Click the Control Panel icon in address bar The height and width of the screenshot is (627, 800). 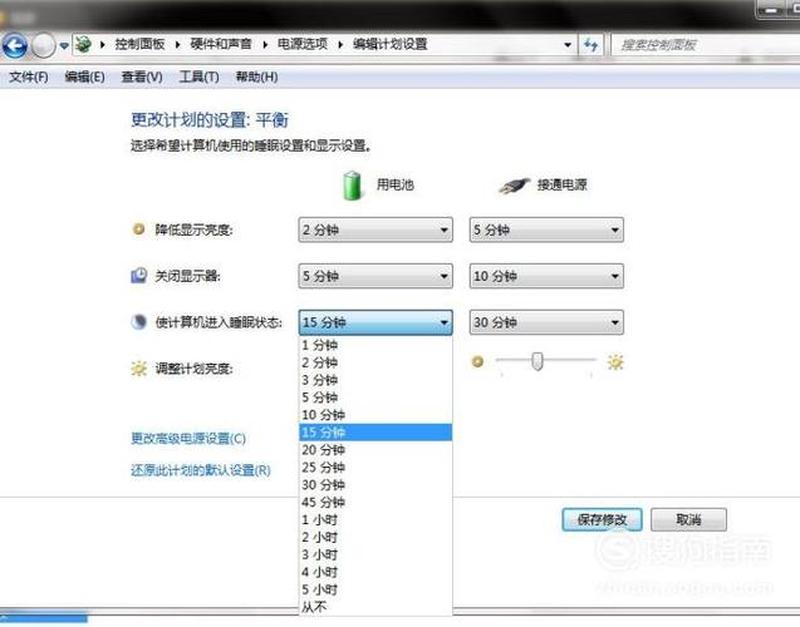[x=84, y=45]
